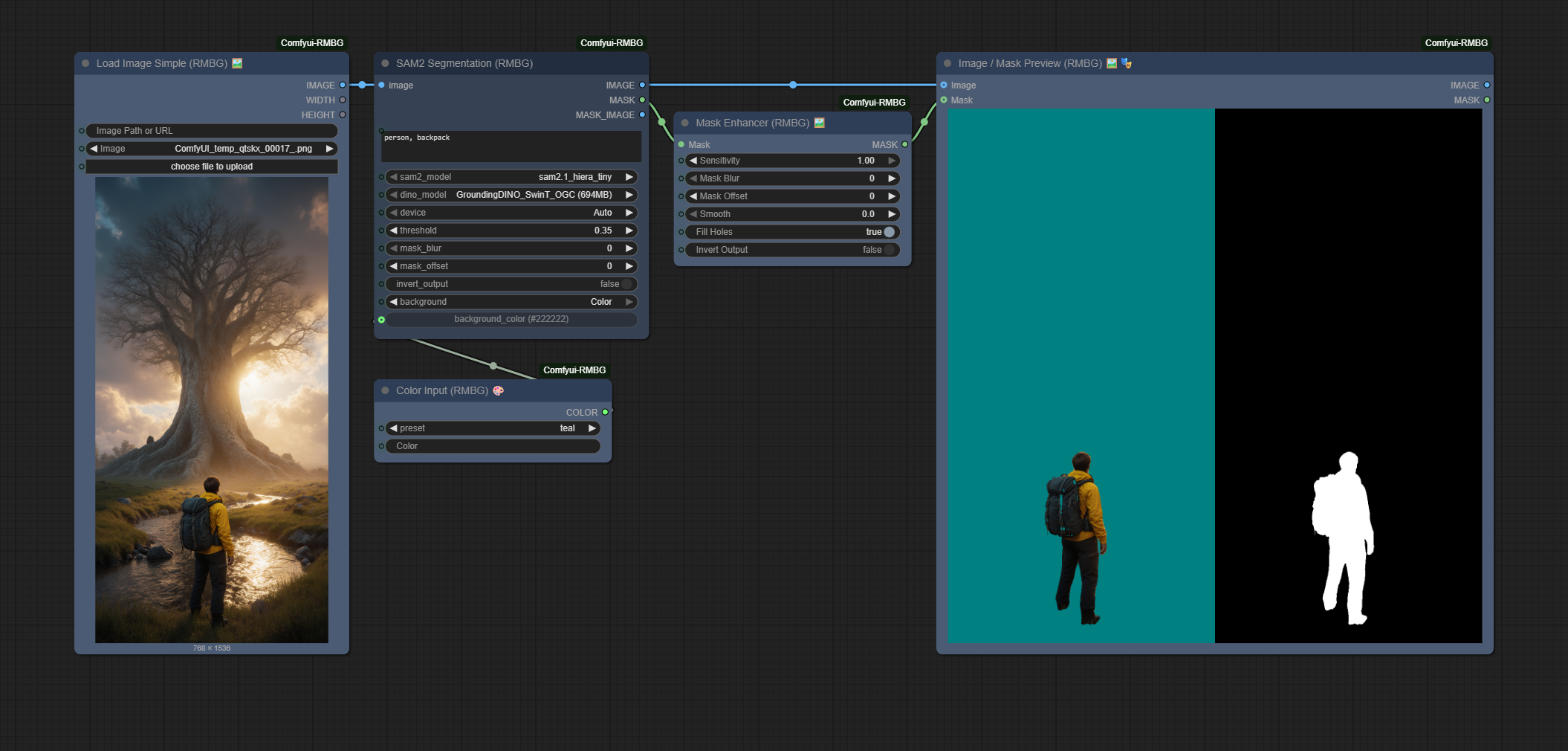This screenshot has width=1568, height=751.
Task: Click the palette icon on Color Input title
Action: (499, 391)
